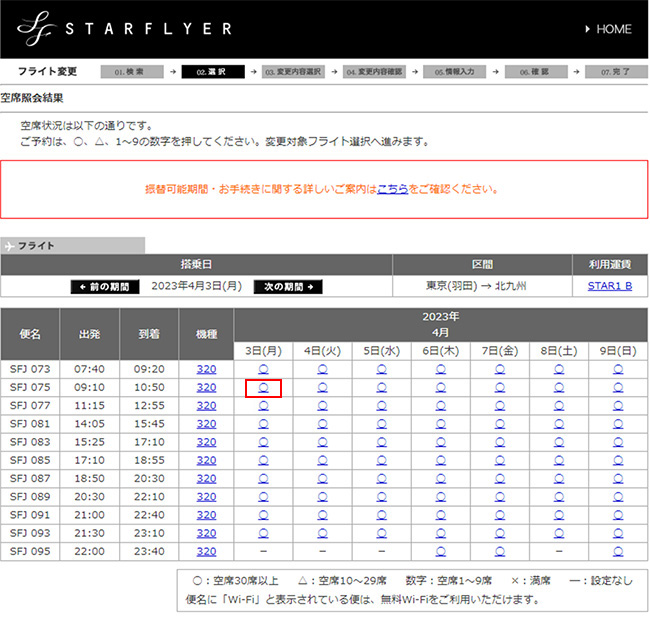
Task: Click 前の期間 previous period button
Action: coord(106,286)
